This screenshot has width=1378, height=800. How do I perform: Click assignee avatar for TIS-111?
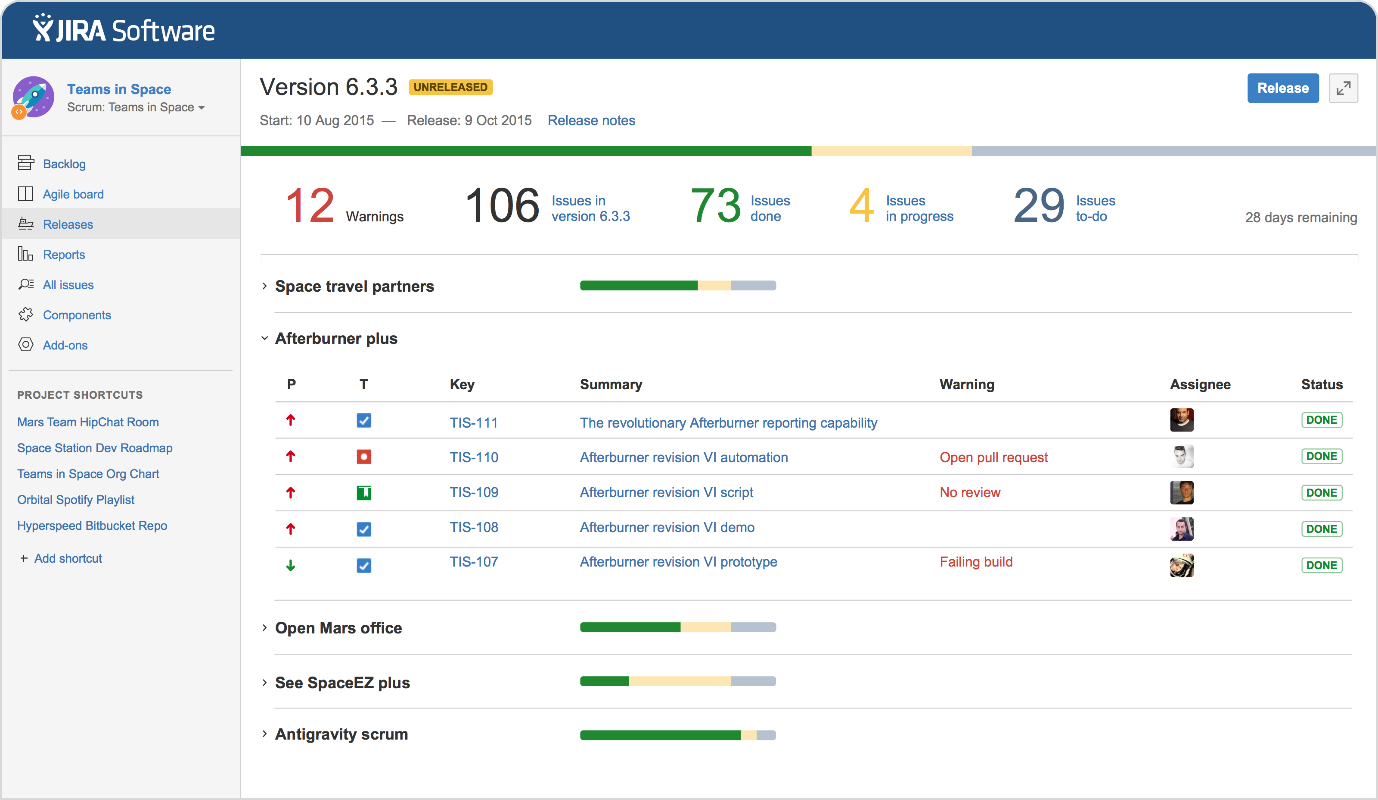1182,420
